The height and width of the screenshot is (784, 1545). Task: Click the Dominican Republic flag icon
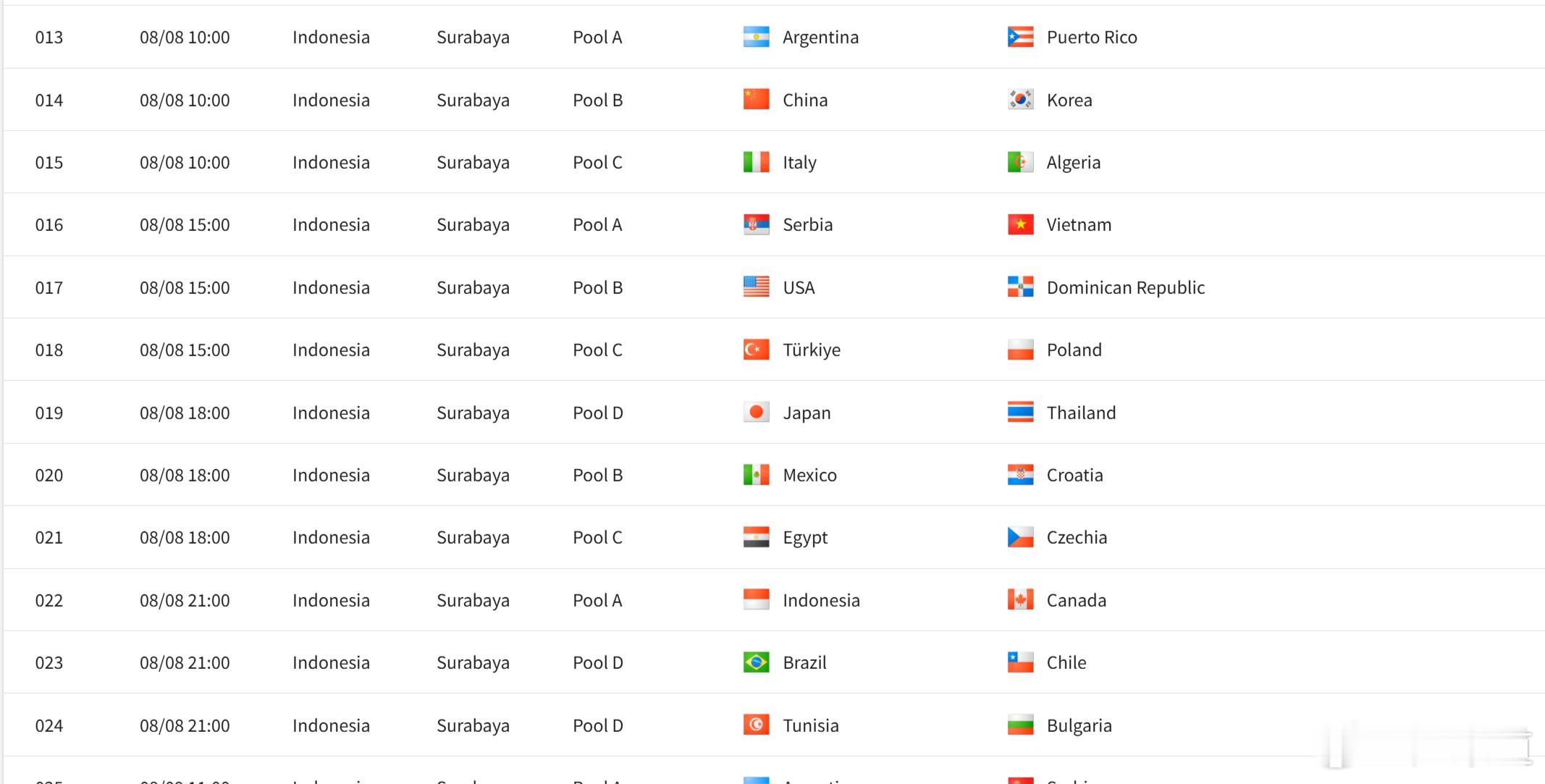[x=1020, y=287]
